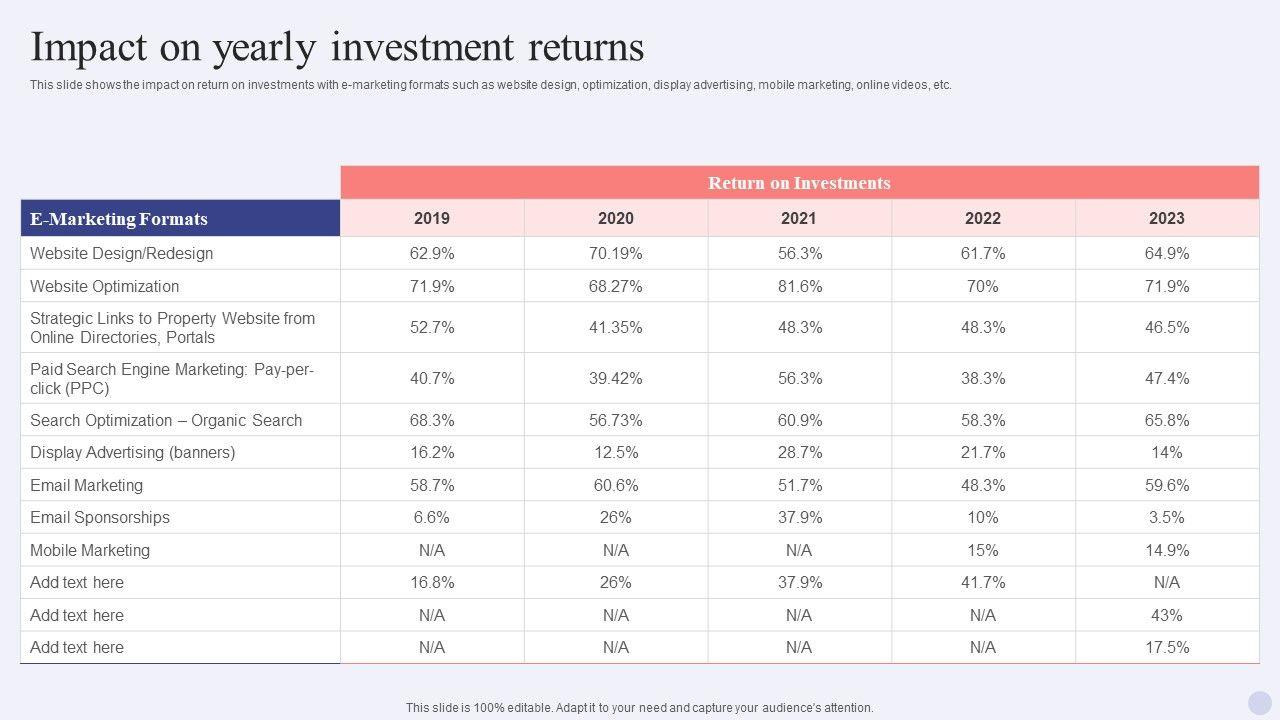Screen dimensions: 1280x720
Task: Click the 'Website Optimization' row label
Action: [105, 286]
